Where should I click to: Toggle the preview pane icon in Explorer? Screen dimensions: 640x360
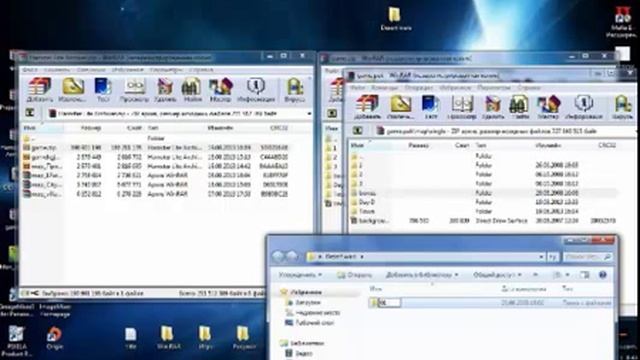tap(584, 275)
